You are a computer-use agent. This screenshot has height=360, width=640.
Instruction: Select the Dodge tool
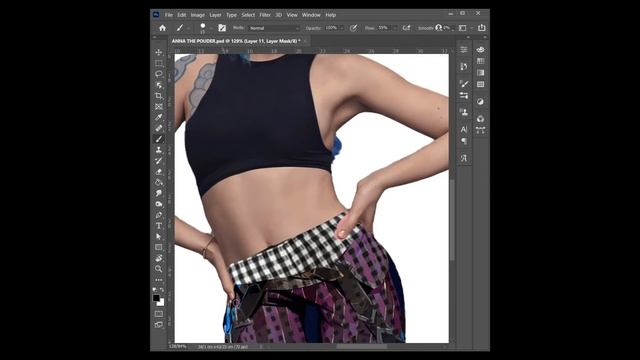click(159, 204)
